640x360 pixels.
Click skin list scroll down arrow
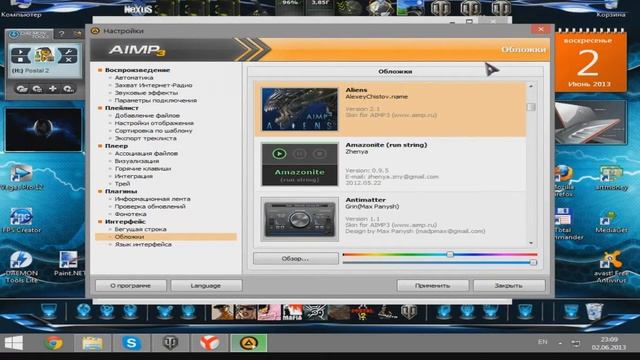[x=531, y=243]
